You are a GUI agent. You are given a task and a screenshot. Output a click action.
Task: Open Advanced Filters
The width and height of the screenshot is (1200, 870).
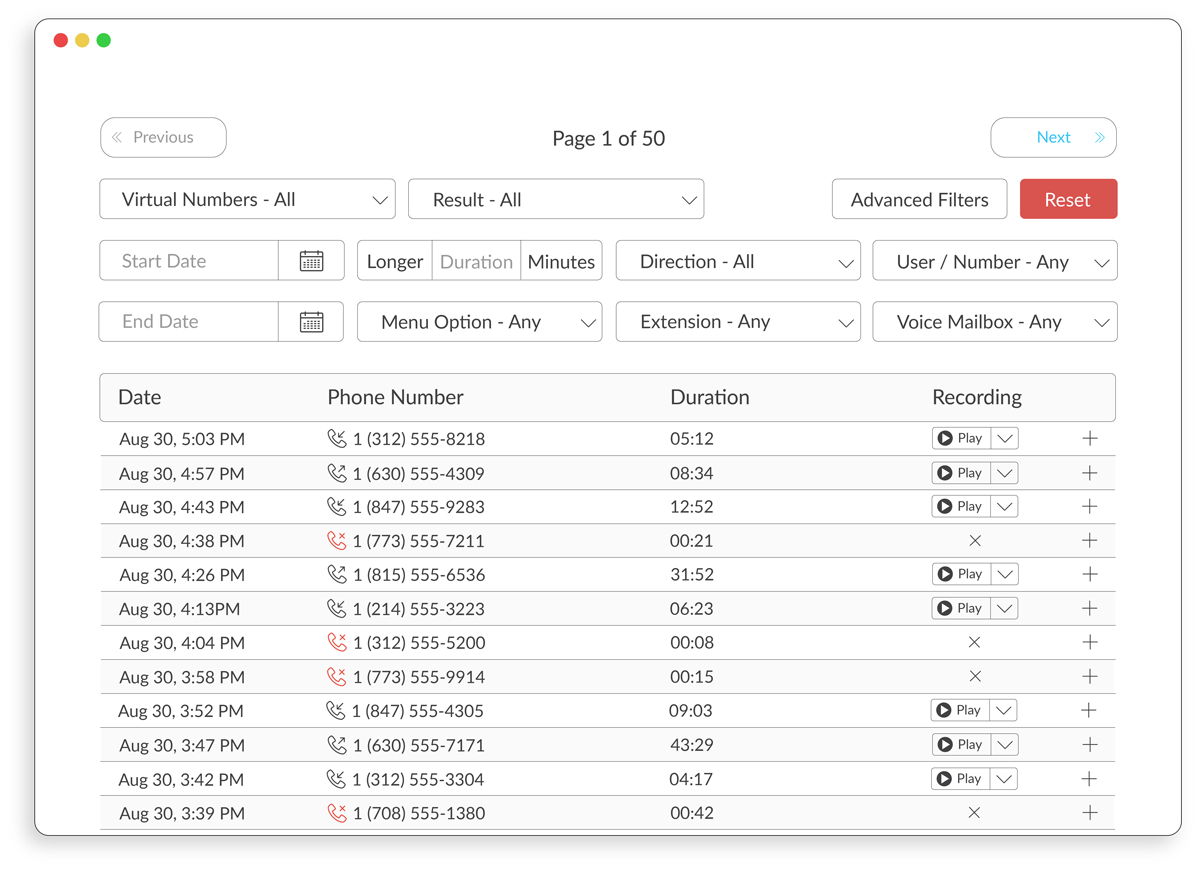[x=919, y=199]
